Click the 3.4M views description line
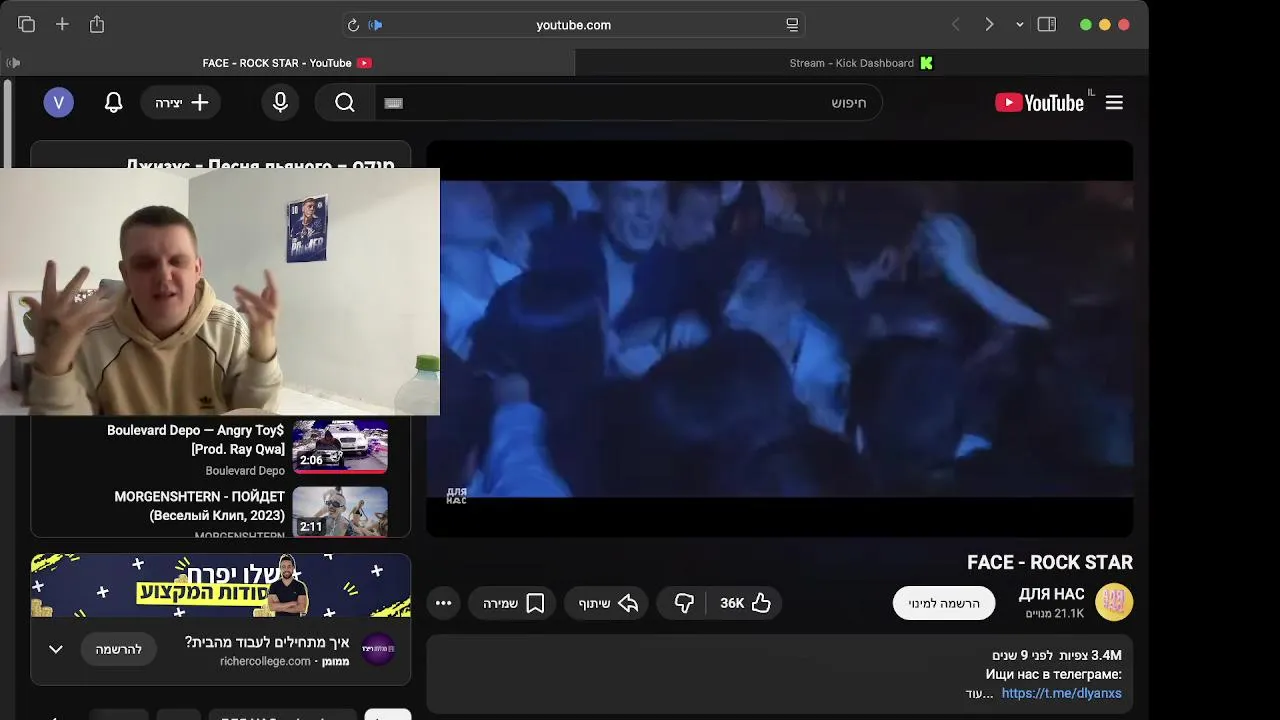Viewport: 1280px width, 720px height. pyautogui.click(x=1057, y=655)
